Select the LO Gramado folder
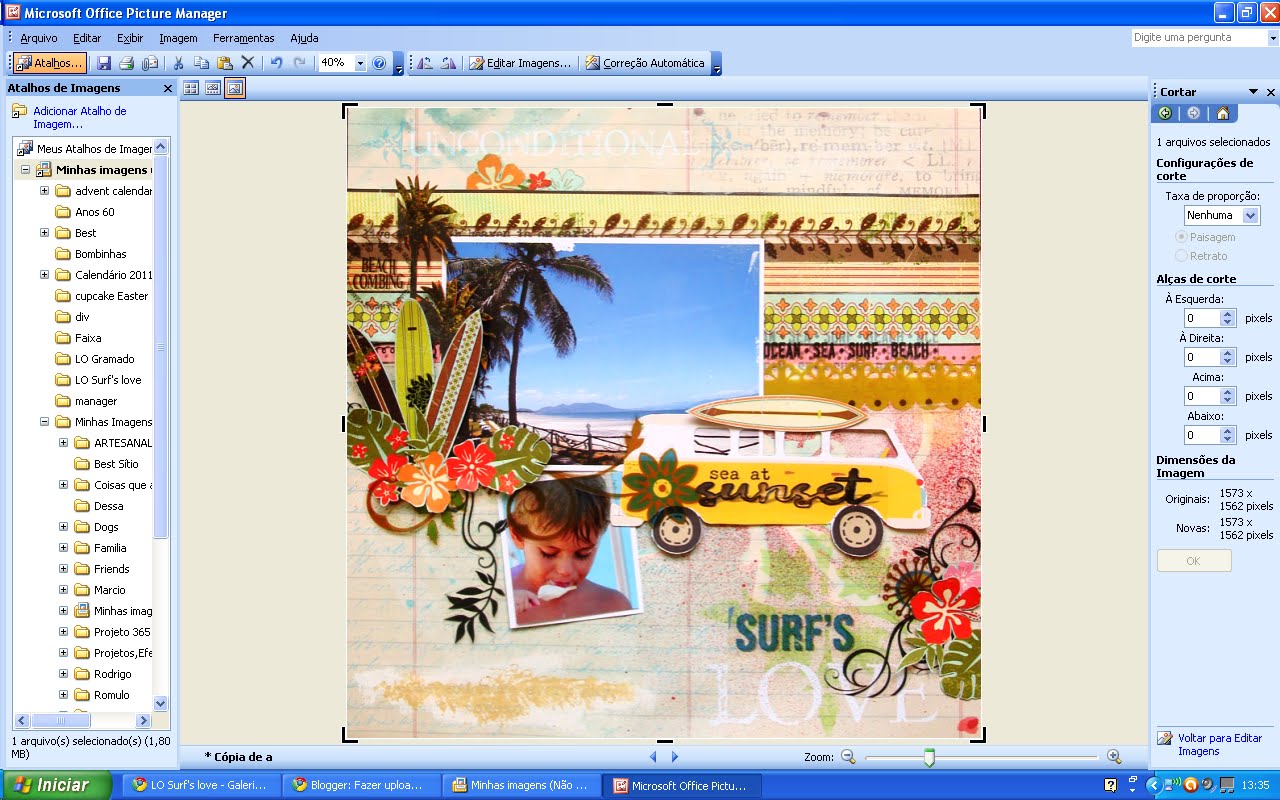This screenshot has height=800, width=1280. point(104,359)
